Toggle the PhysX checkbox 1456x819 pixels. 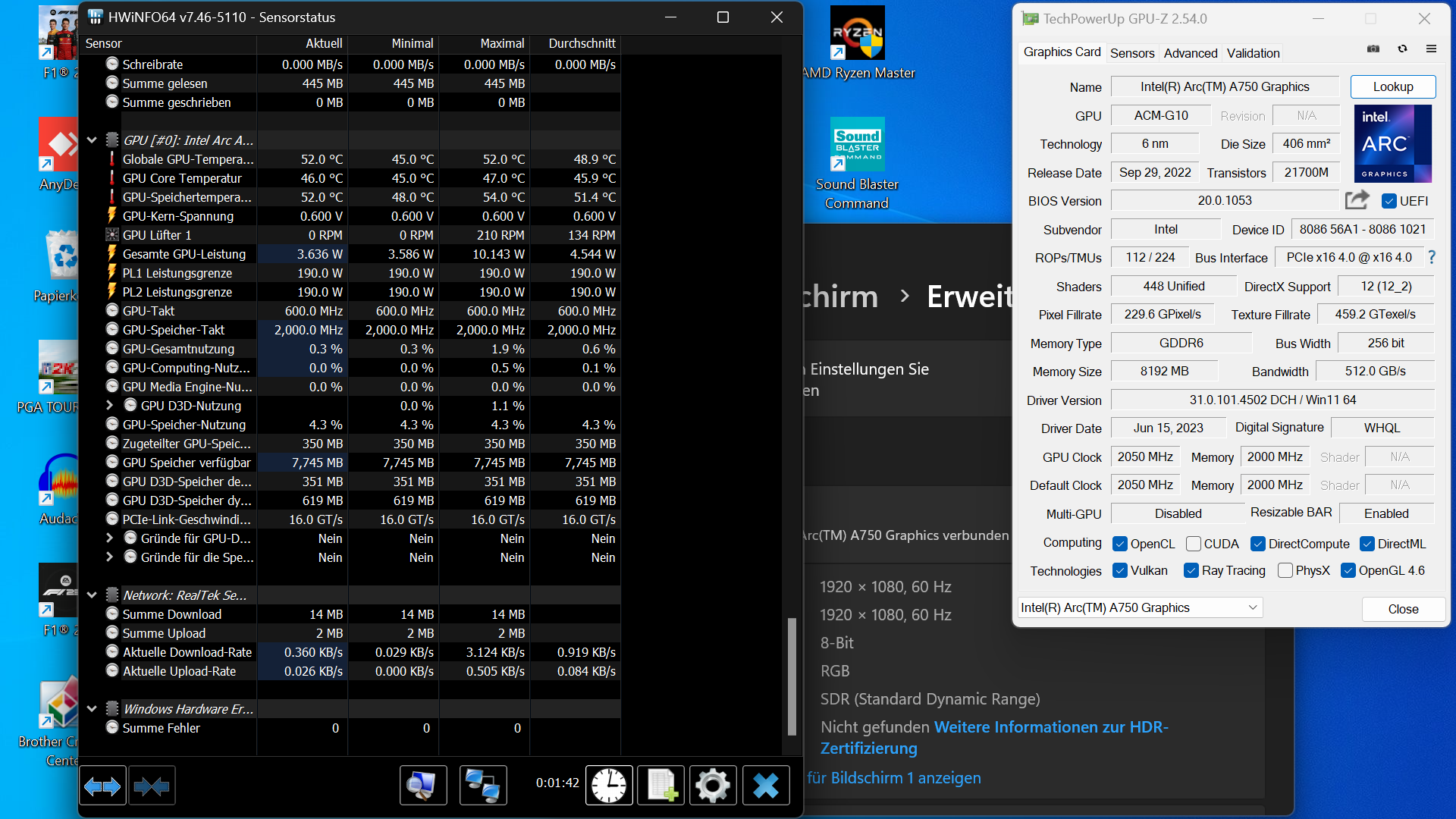pyautogui.click(x=1285, y=570)
